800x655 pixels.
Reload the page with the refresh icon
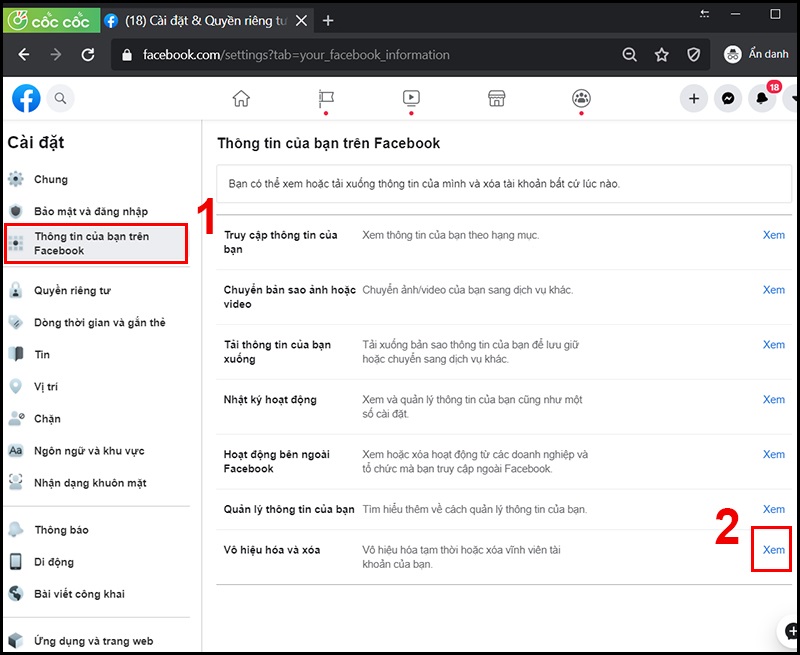(x=86, y=55)
